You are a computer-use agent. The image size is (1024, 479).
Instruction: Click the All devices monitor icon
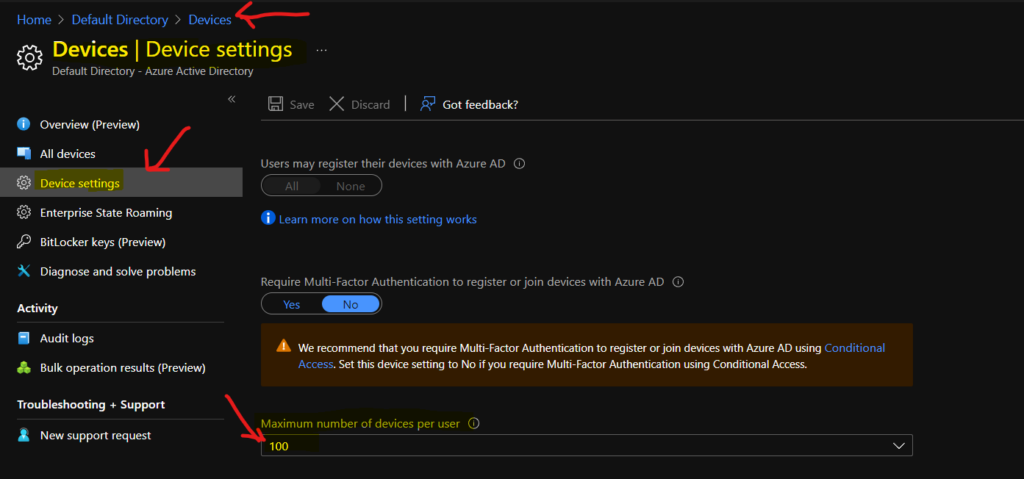click(24, 154)
